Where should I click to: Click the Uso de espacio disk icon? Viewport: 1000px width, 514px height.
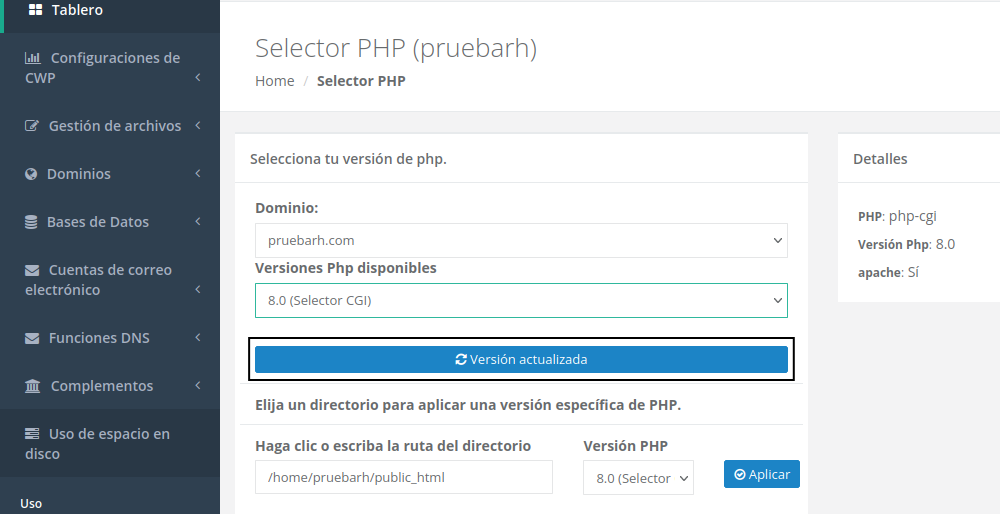coord(32,434)
